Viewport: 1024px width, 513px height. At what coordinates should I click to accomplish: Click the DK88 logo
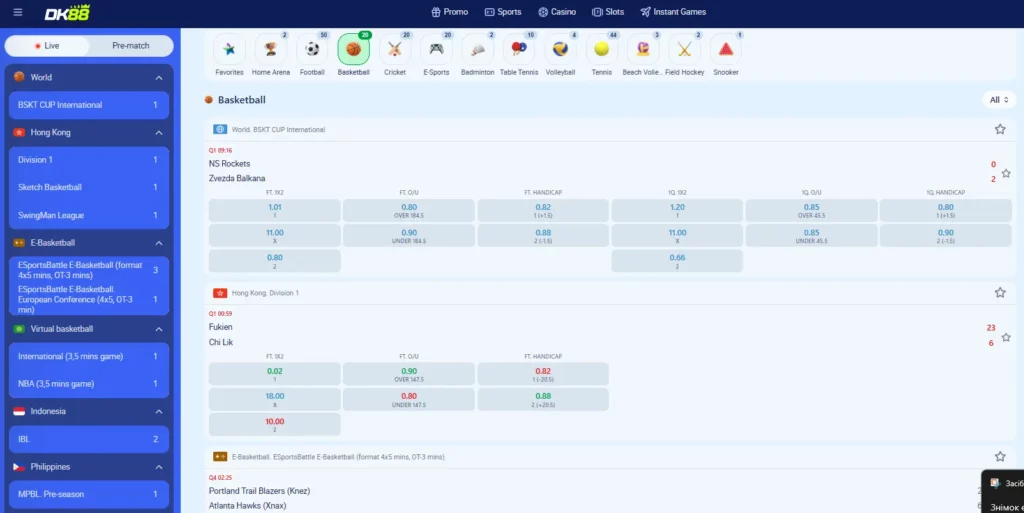point(67,12)
